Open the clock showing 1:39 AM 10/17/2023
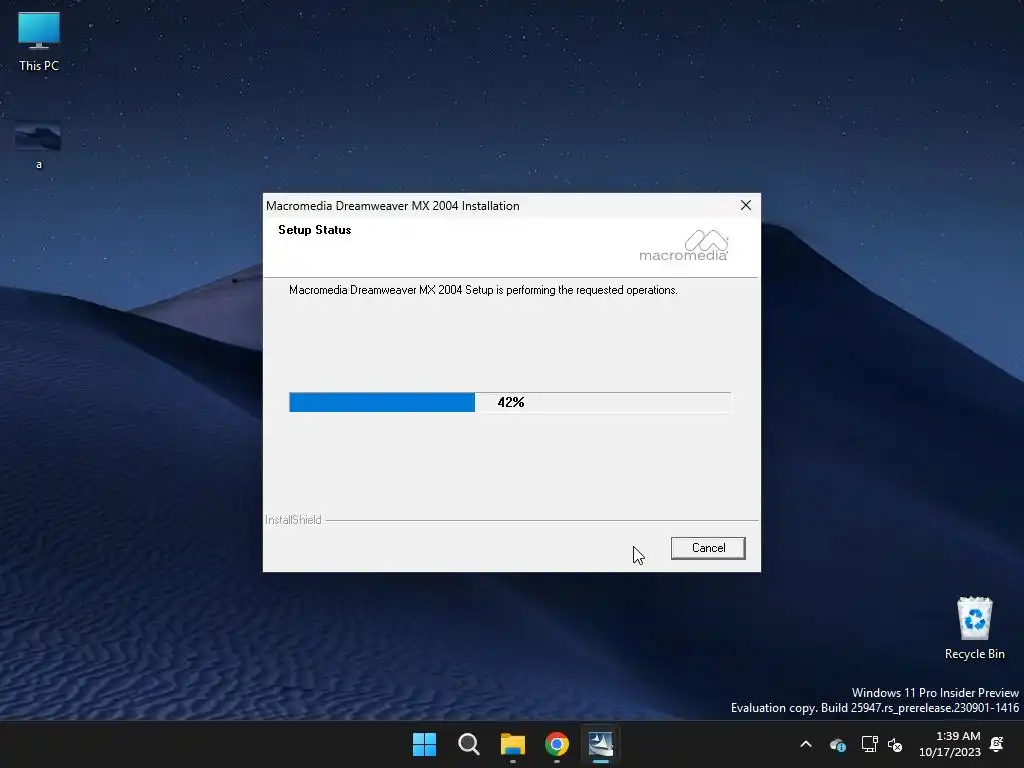This screenshot has height=768, width=1024. 950,744
